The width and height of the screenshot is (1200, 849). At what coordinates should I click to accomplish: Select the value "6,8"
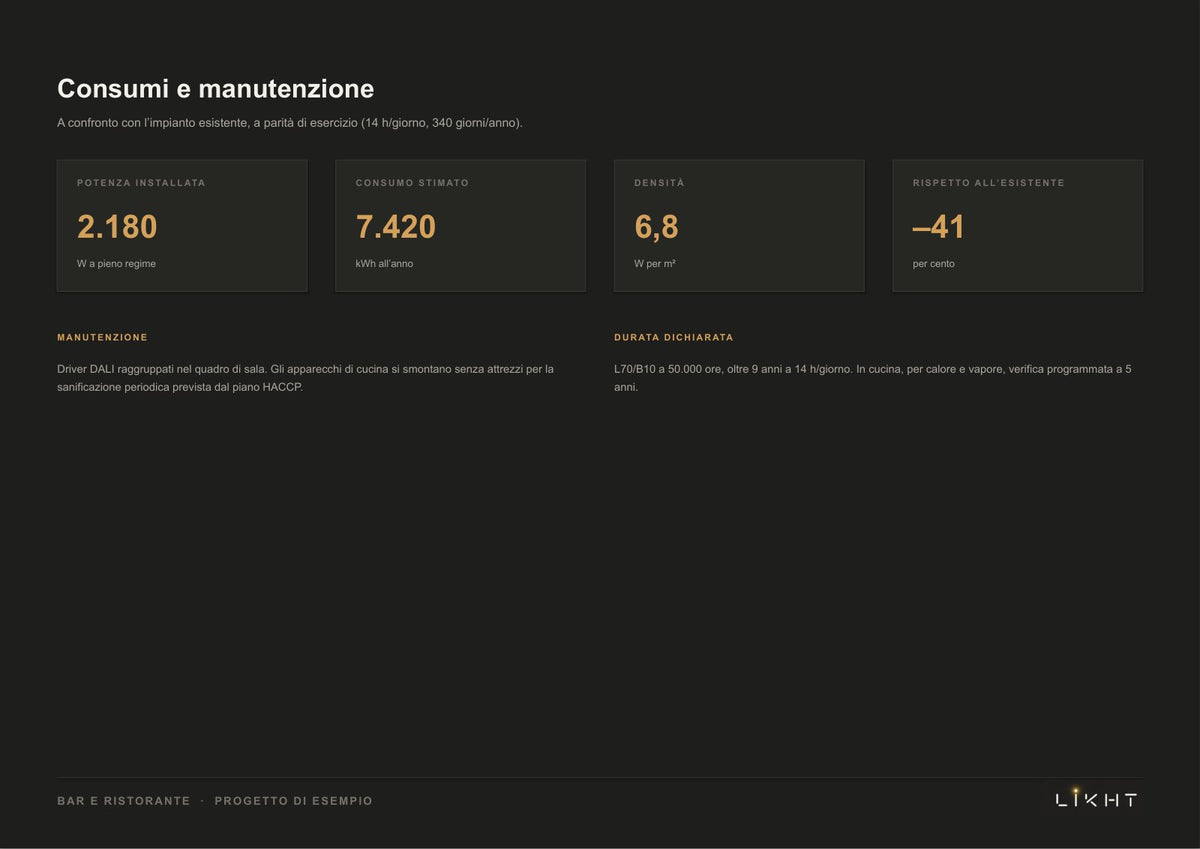(656, 227)
